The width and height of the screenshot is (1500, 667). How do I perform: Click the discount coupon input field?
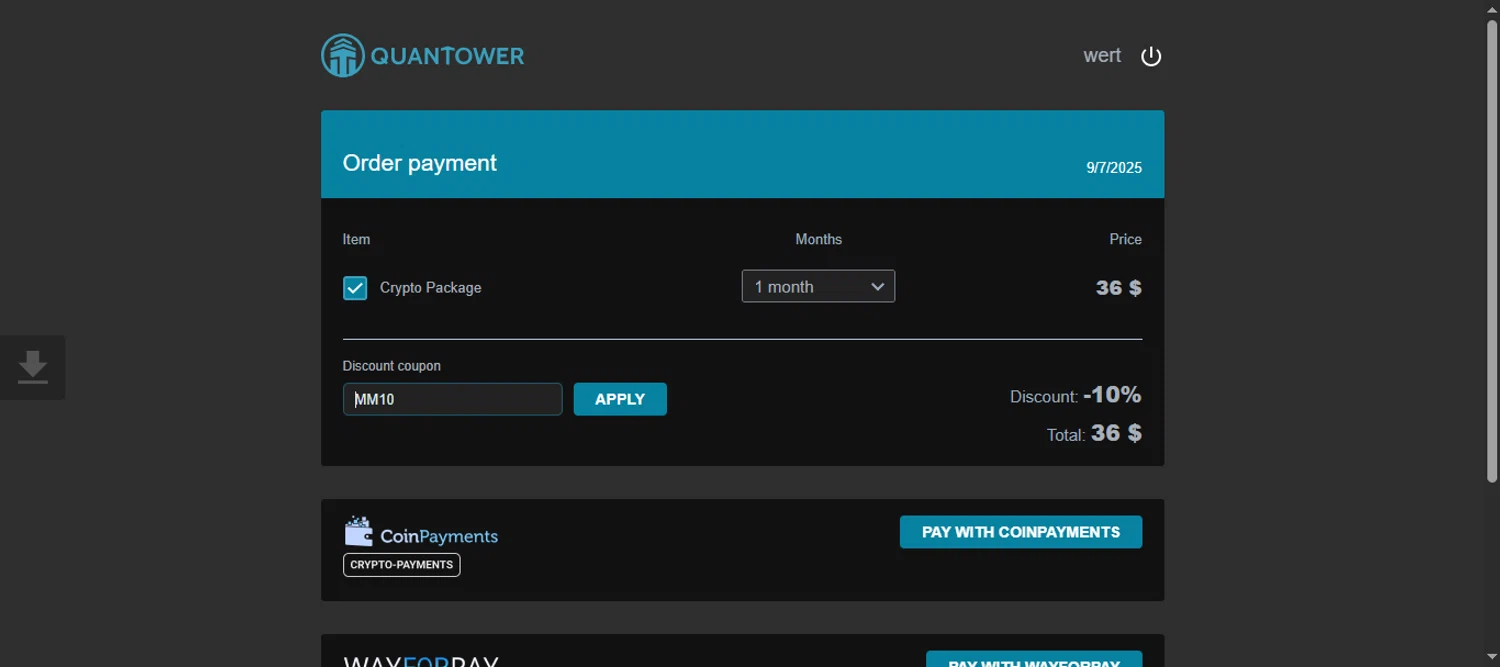point(452,399)
